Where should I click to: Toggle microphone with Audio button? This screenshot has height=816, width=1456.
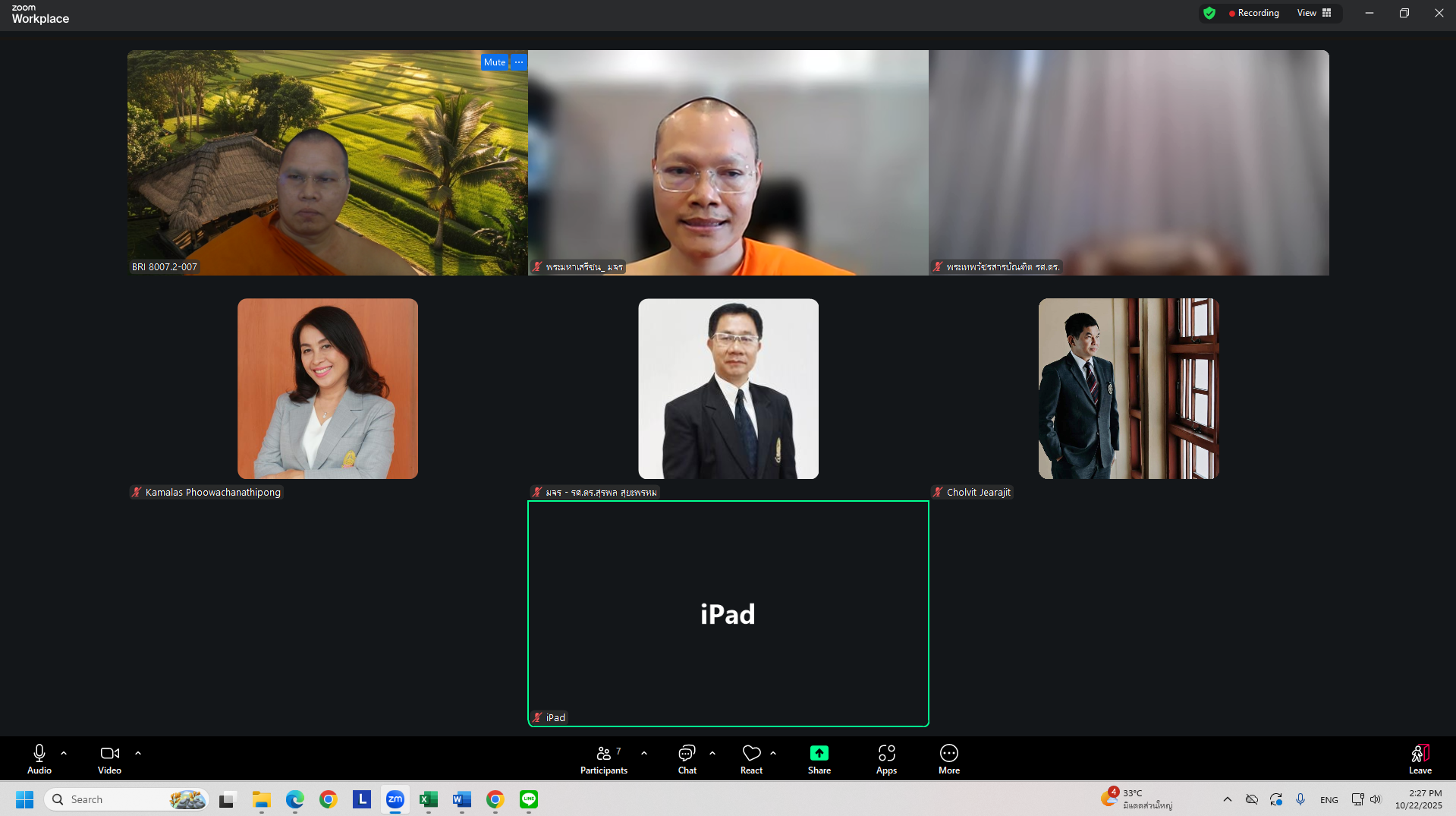tap(39, 759)
